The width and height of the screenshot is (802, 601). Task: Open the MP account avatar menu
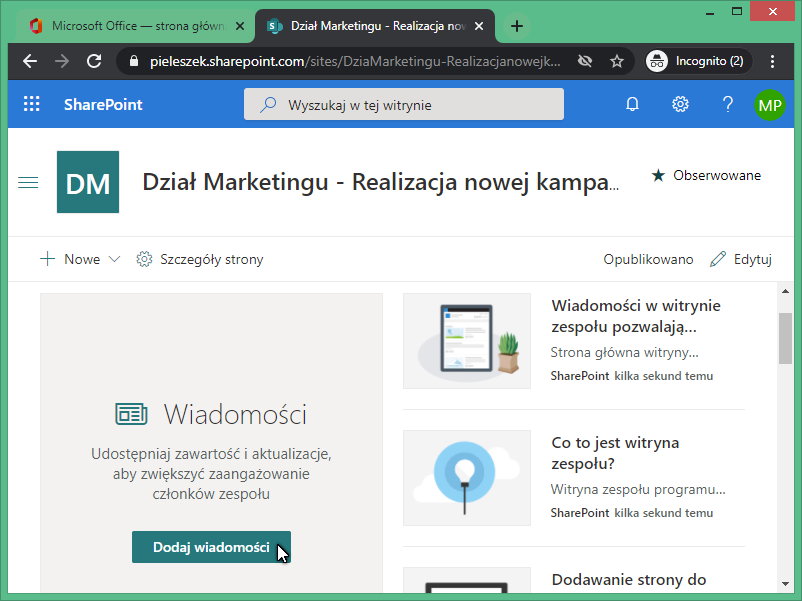click(770, 103)
